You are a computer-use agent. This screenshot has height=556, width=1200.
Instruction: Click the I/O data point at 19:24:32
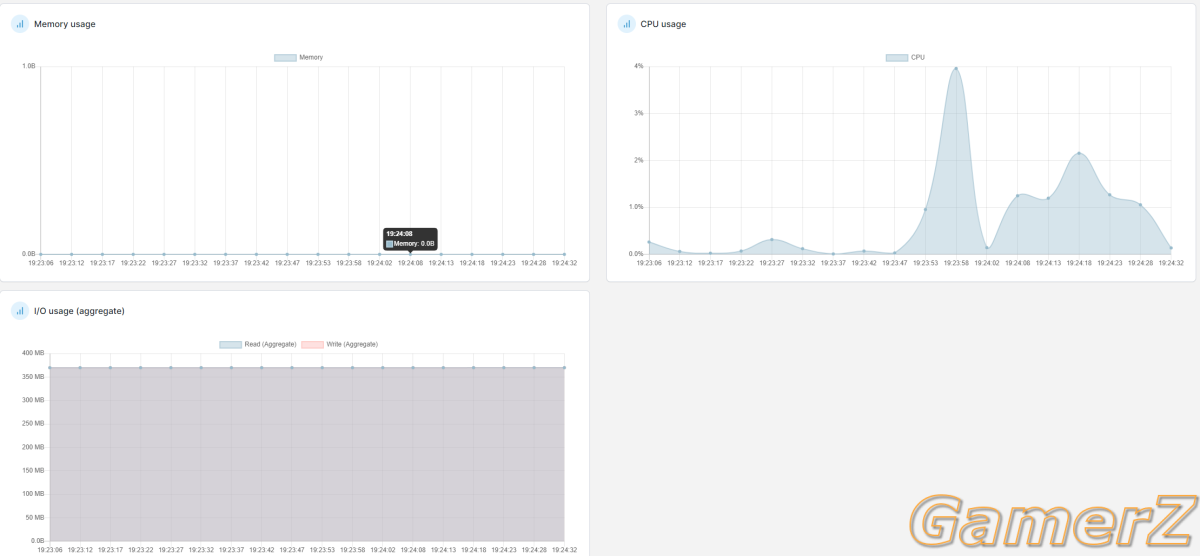tap(564, 368)
